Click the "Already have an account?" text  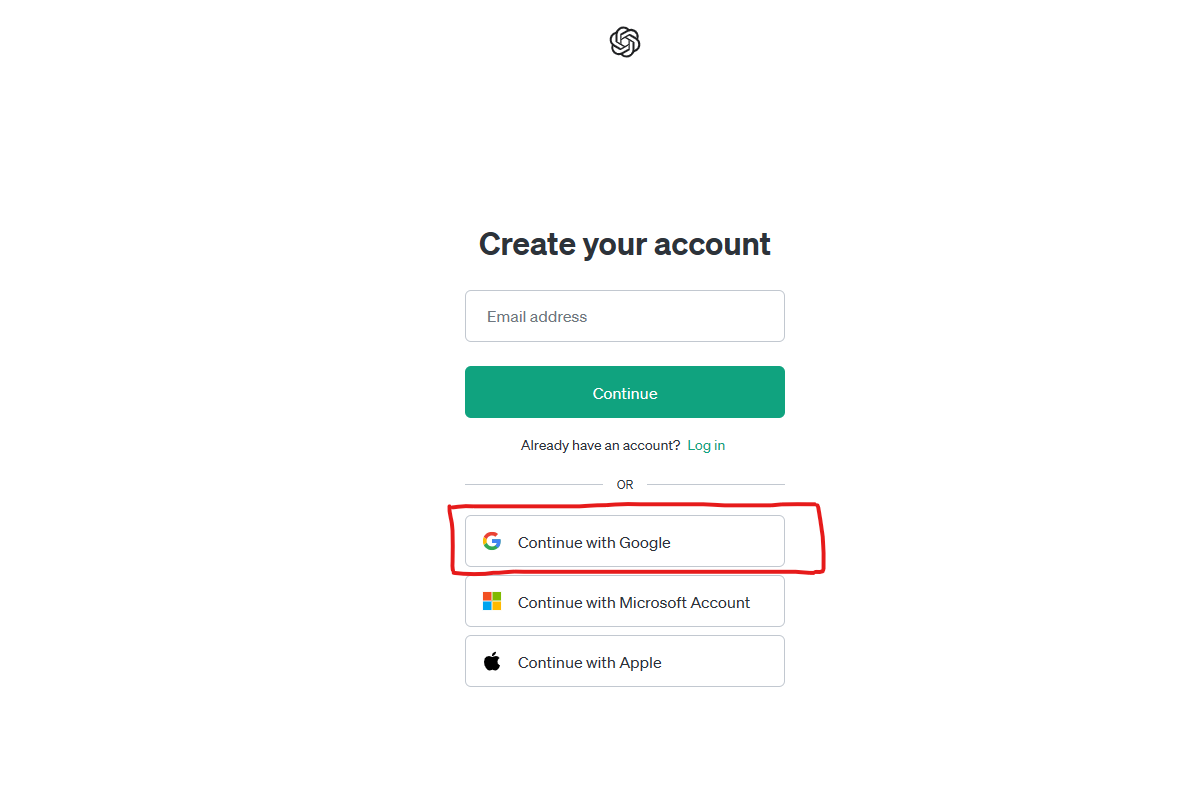pos(600,445)
